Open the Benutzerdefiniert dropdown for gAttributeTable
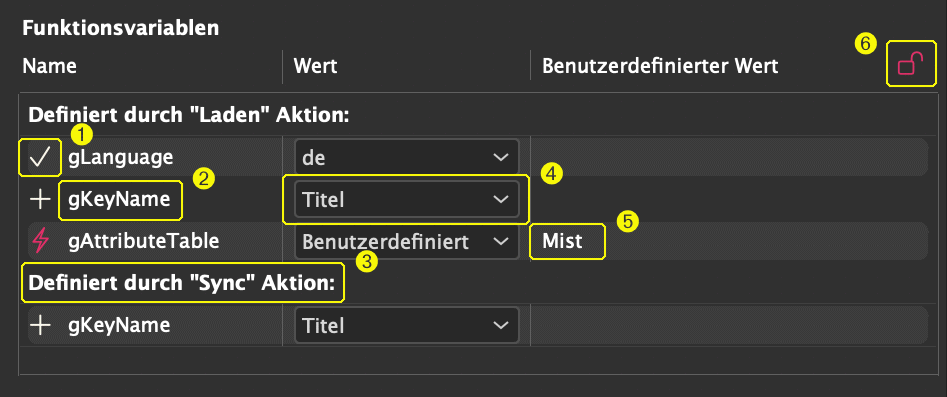This screenshot has width=947, height=397. coord(406,242)
